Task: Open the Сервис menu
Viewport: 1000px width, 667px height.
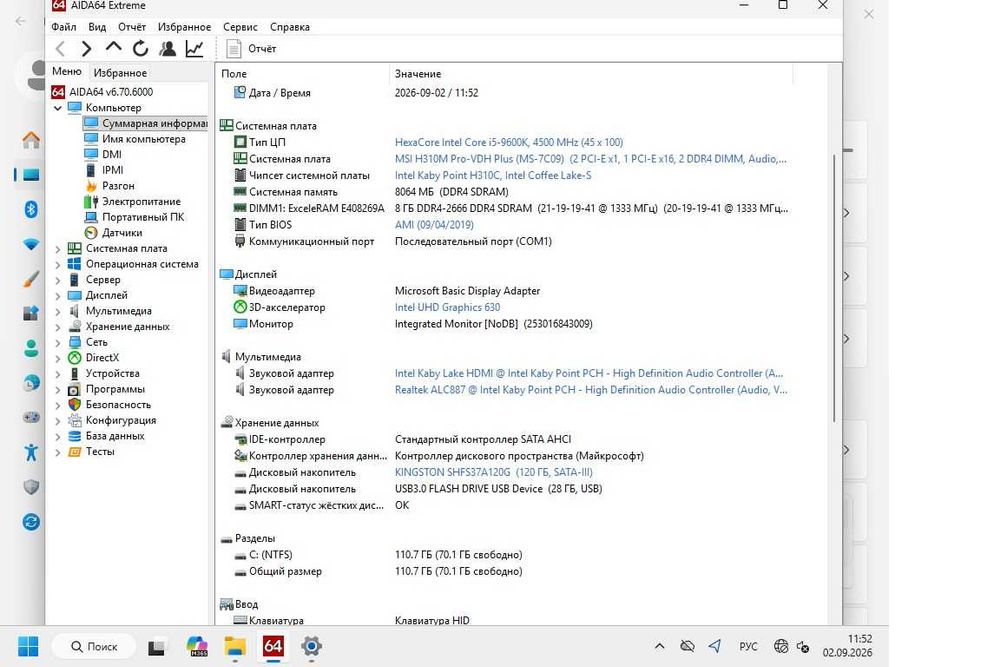Action: [x=240, y=27]
